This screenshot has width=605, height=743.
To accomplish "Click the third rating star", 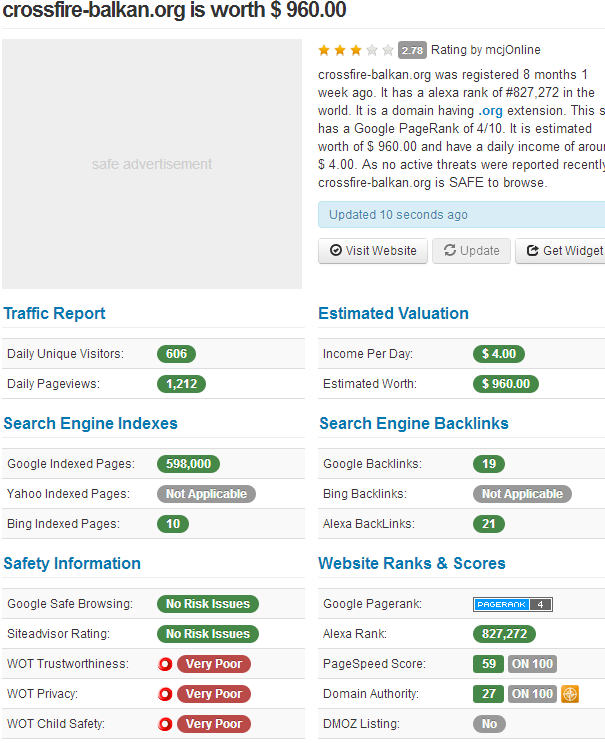I will (356, 50).
